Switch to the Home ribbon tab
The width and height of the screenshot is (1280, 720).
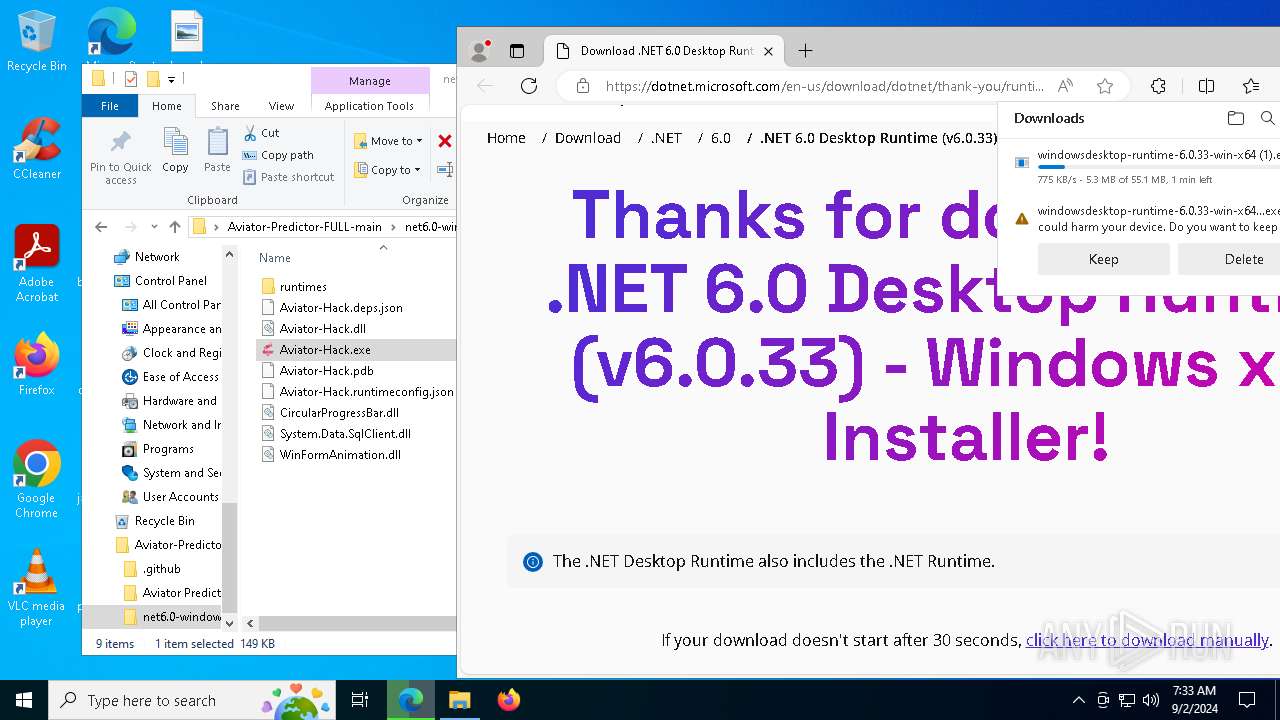point(167,106)
